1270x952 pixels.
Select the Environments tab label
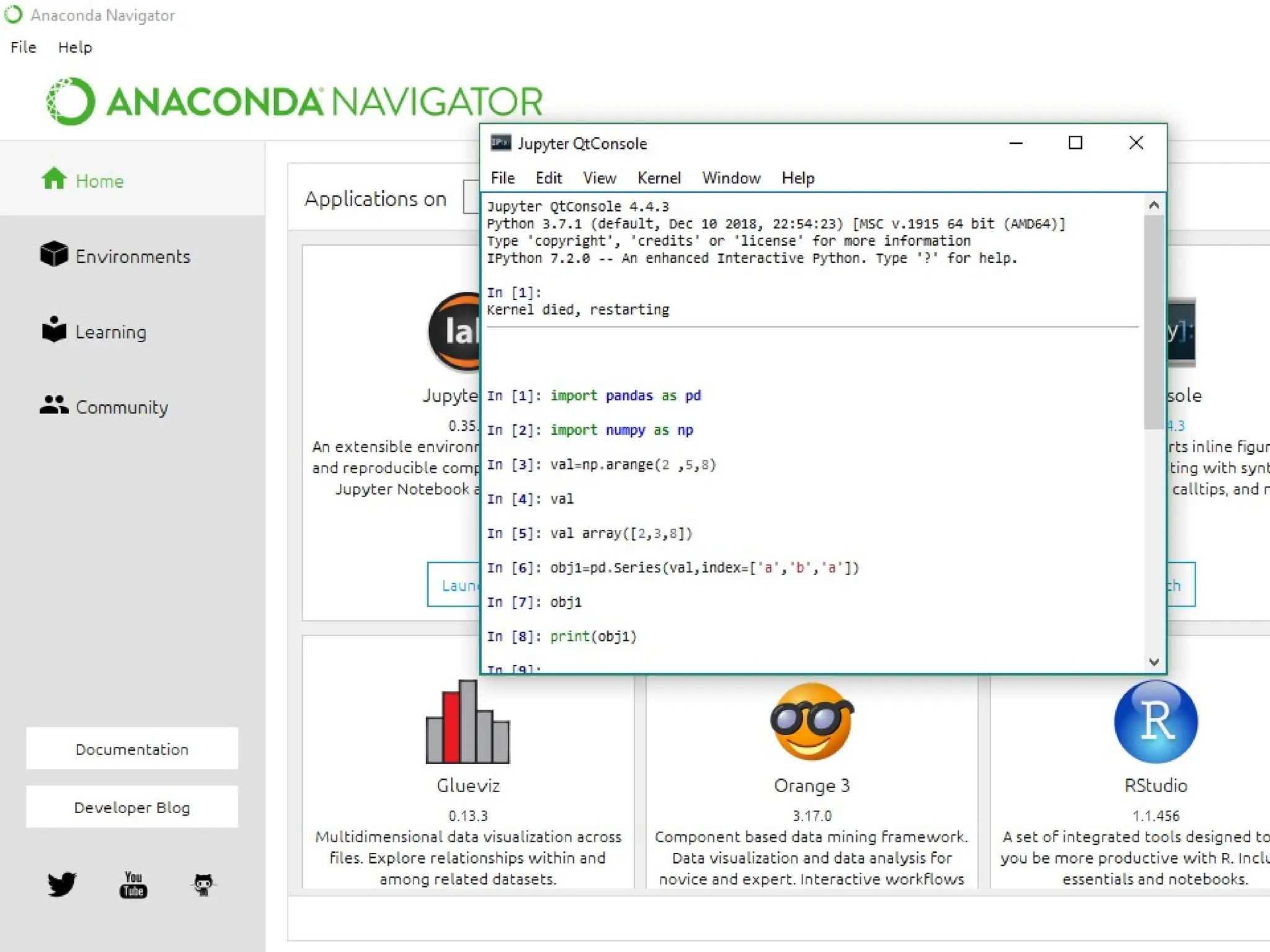tap(133, 257)
